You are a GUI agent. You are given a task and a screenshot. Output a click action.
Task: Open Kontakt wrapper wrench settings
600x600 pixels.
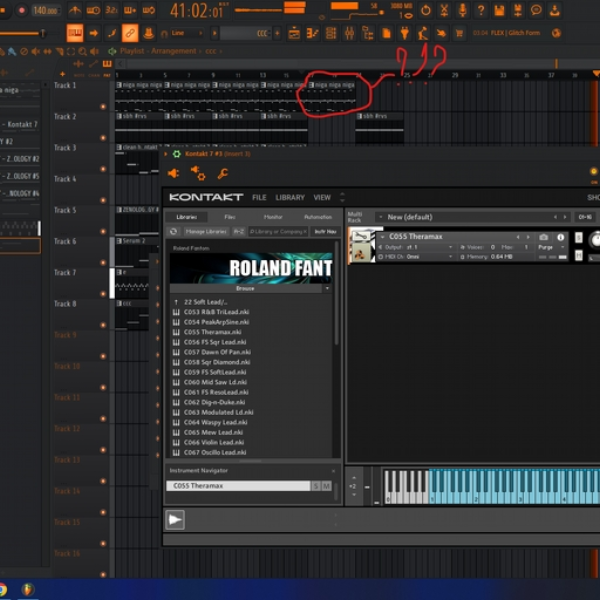222,174
